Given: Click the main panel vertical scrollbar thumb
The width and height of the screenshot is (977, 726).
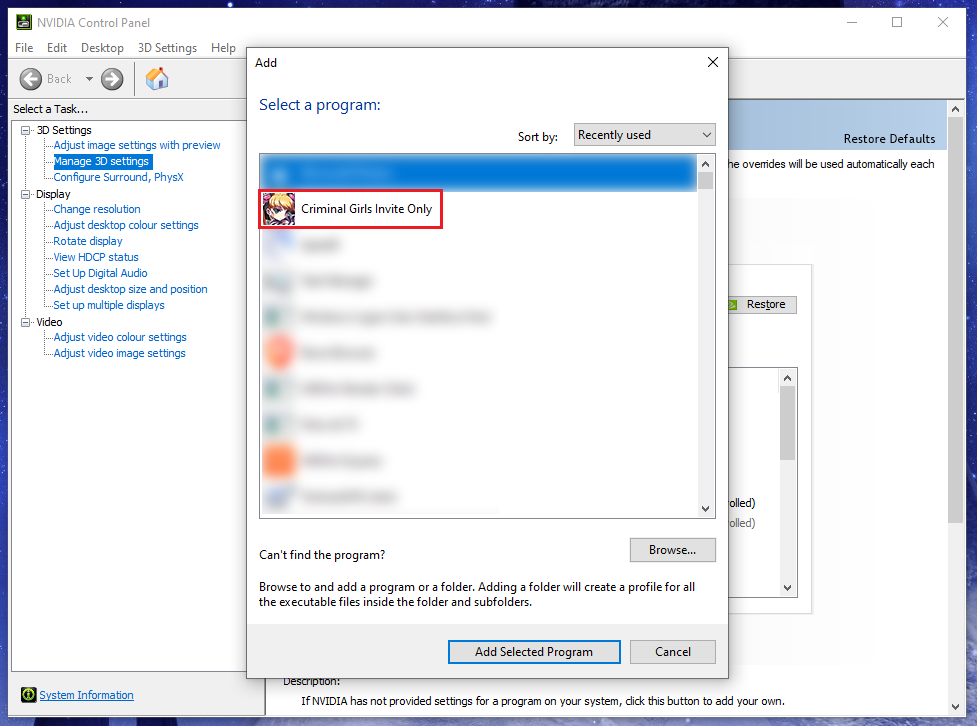Looking at the screenshot, I should (x=955, y=320).
